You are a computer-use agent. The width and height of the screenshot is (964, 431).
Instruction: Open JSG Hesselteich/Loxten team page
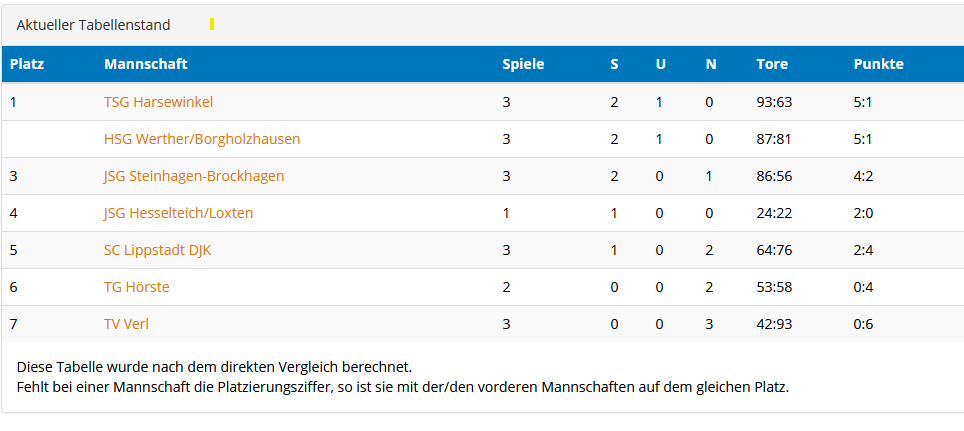(x=178, y=213)
